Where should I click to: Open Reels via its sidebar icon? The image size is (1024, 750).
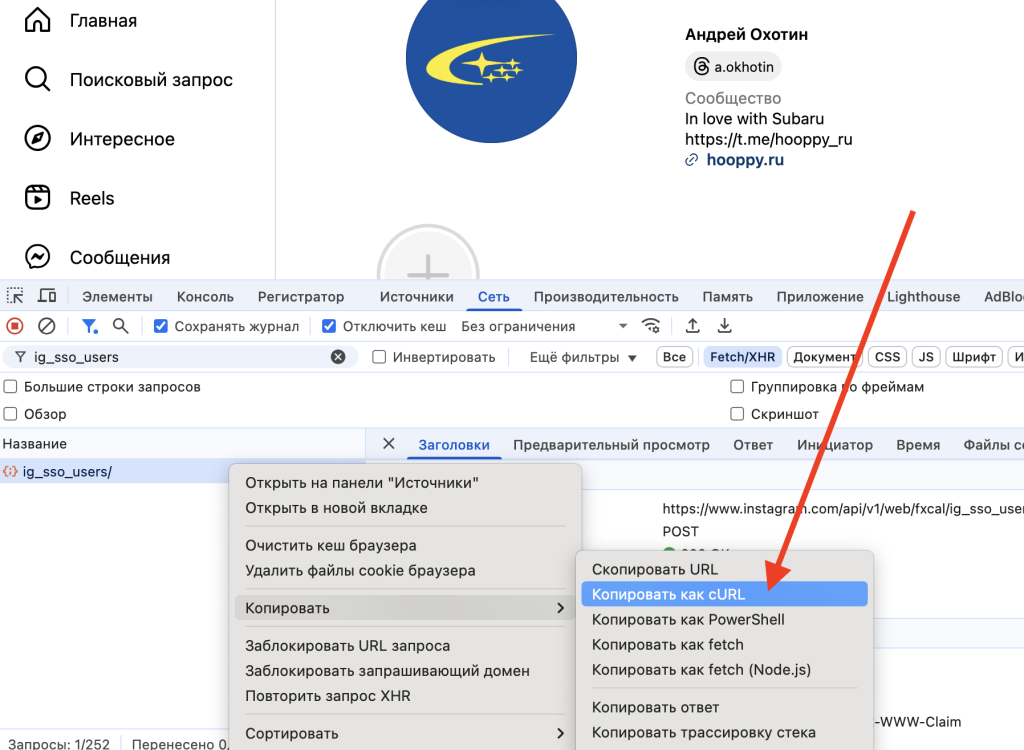[x=37, y=198]
